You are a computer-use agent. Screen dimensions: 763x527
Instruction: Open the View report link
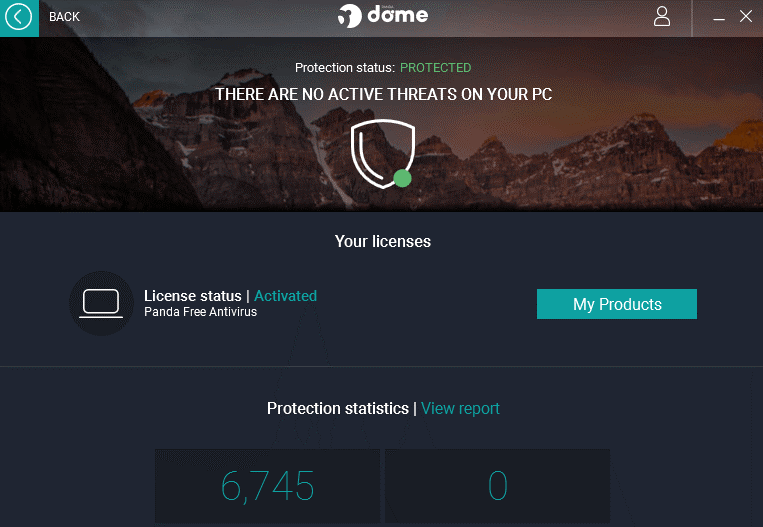460,408
